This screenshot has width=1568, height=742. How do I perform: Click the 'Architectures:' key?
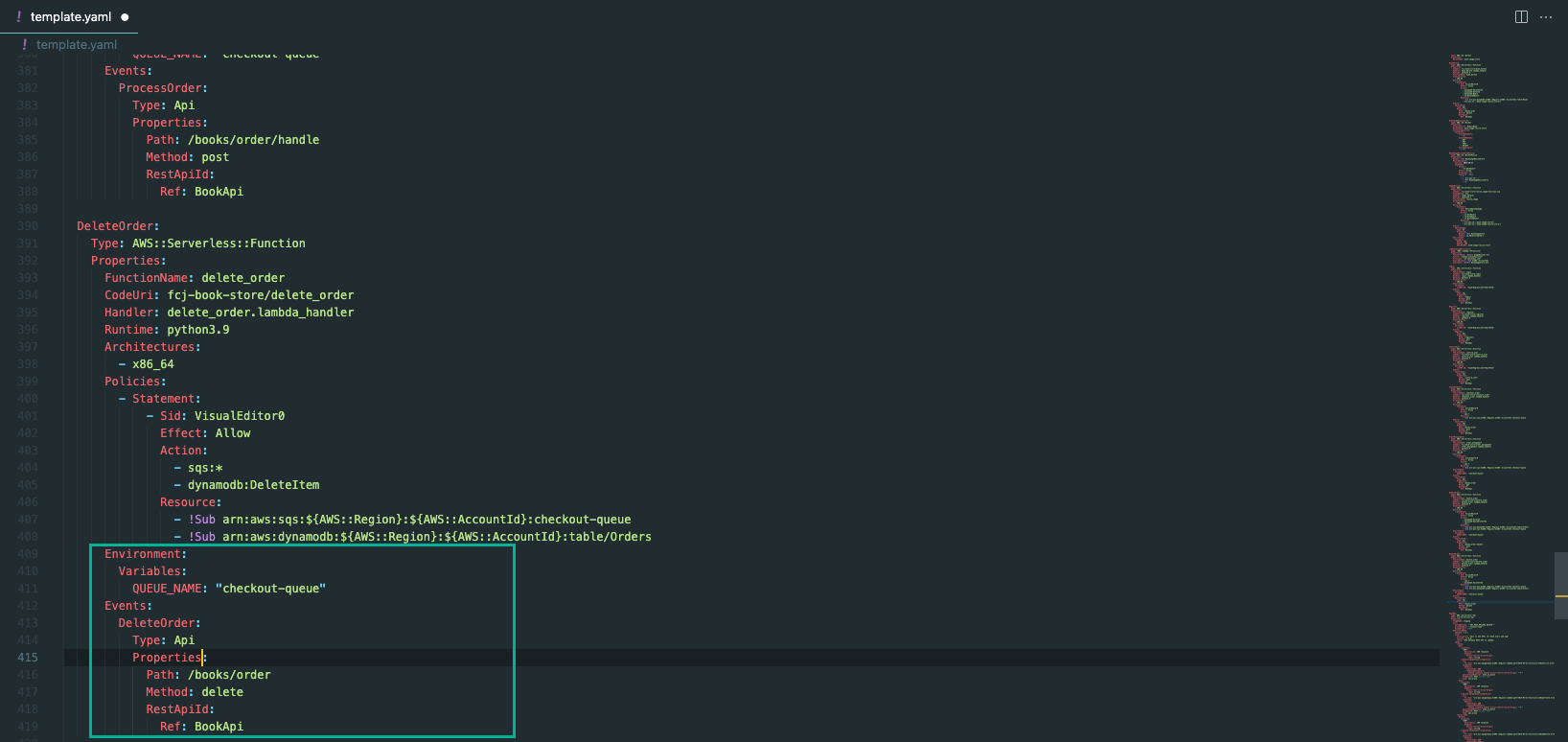(152, 347)
